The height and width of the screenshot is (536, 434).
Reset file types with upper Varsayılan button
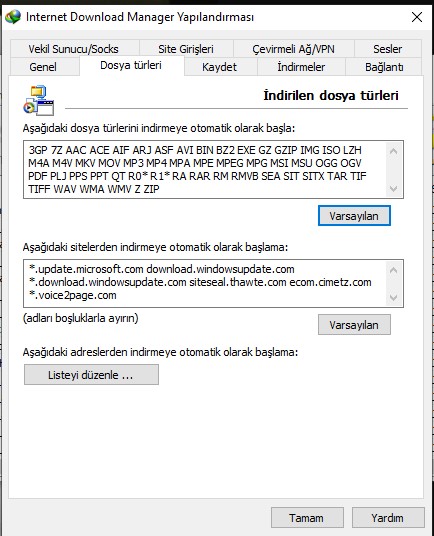coord(354,216)
